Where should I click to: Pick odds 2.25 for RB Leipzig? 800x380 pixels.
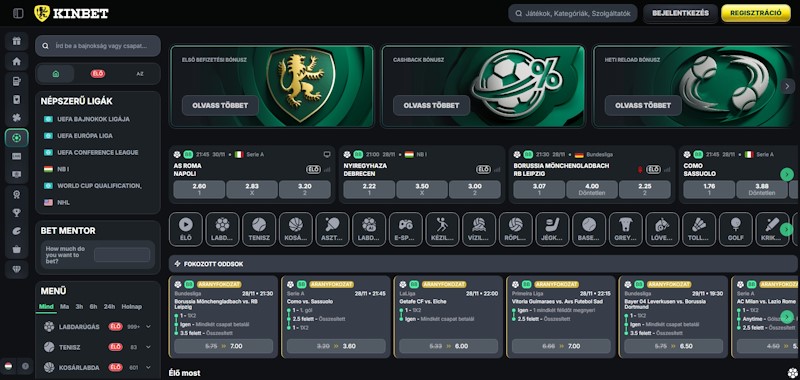(645, 189)
